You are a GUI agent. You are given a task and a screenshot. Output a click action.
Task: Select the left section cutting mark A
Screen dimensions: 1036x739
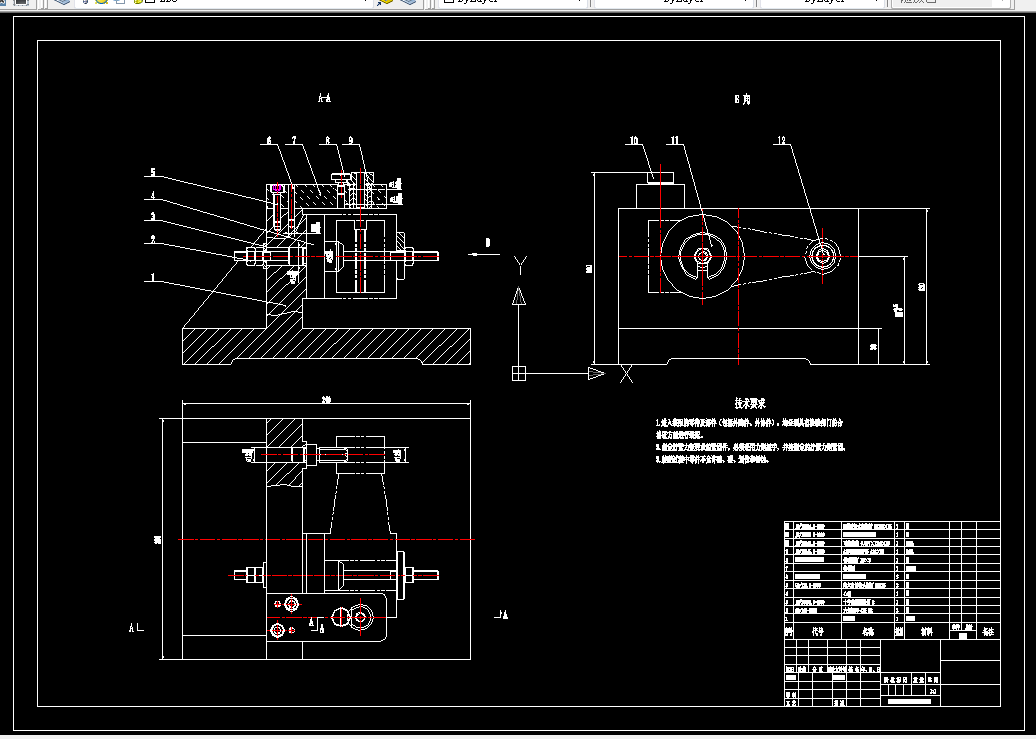point(135,628)
